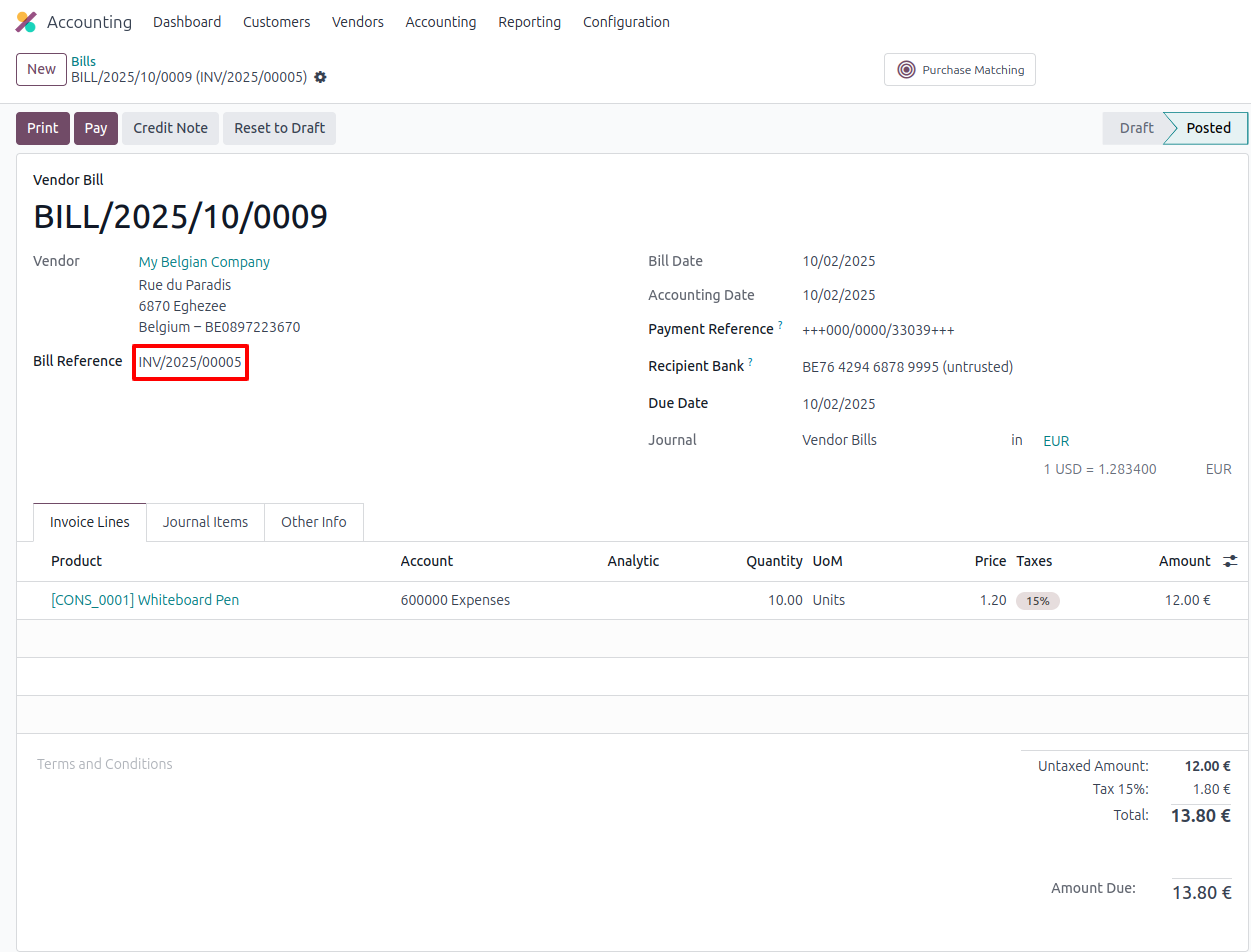The image size is (1251, 952).
Task: Click the Analytic column header
Action: [634, 561]
